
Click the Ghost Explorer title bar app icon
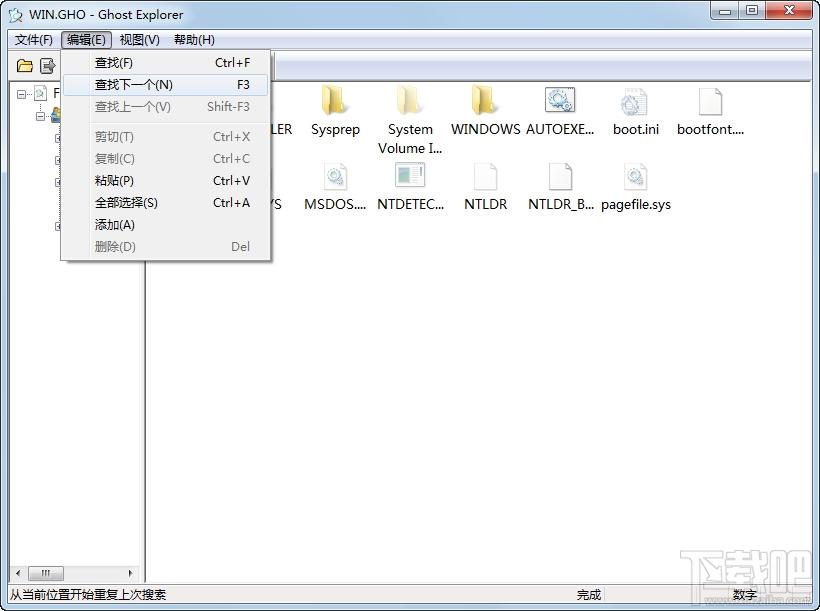(x=16, y=15)
